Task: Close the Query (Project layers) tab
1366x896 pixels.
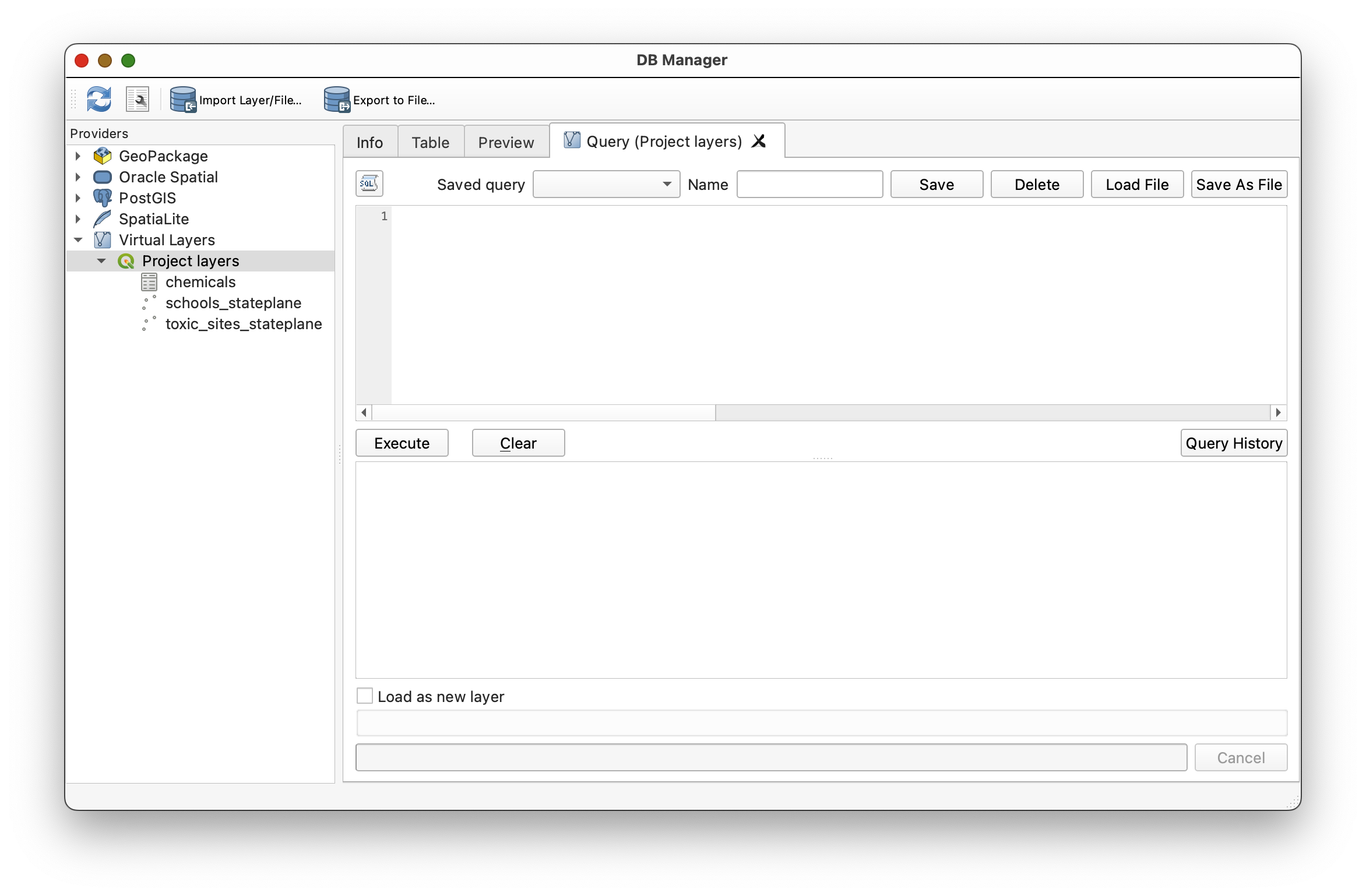Action: (758, 141)
